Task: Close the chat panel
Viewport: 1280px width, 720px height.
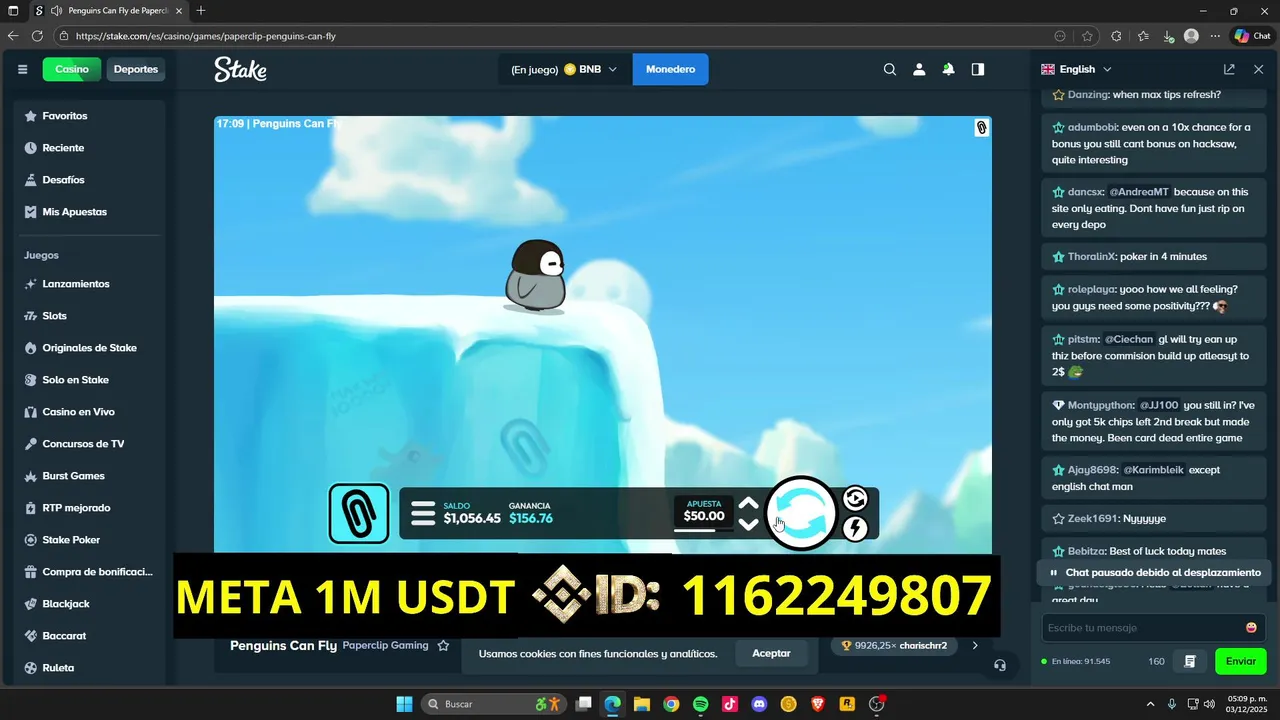Action: tap(1258, 69)
